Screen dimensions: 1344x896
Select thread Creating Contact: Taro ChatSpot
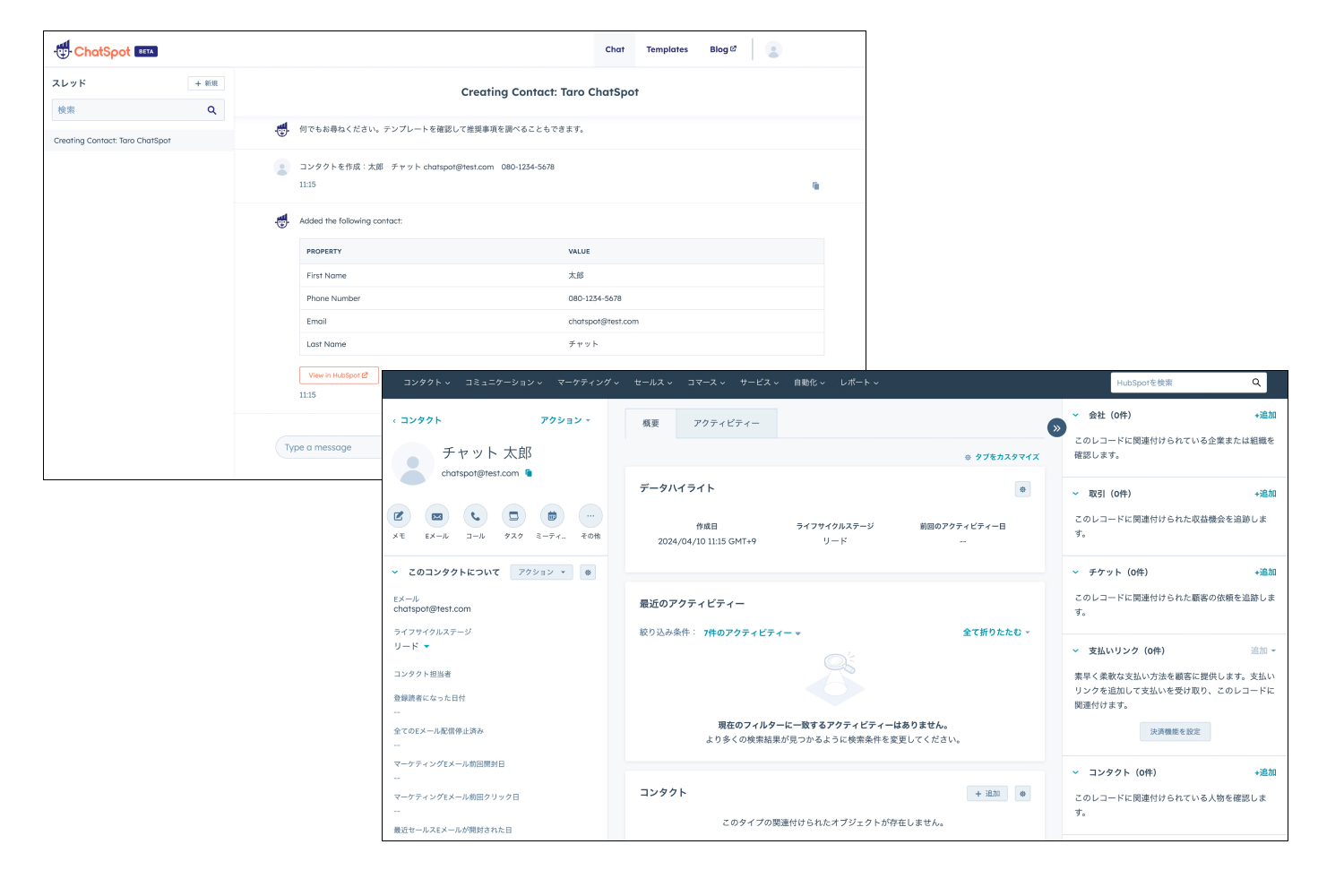point(139,141)
